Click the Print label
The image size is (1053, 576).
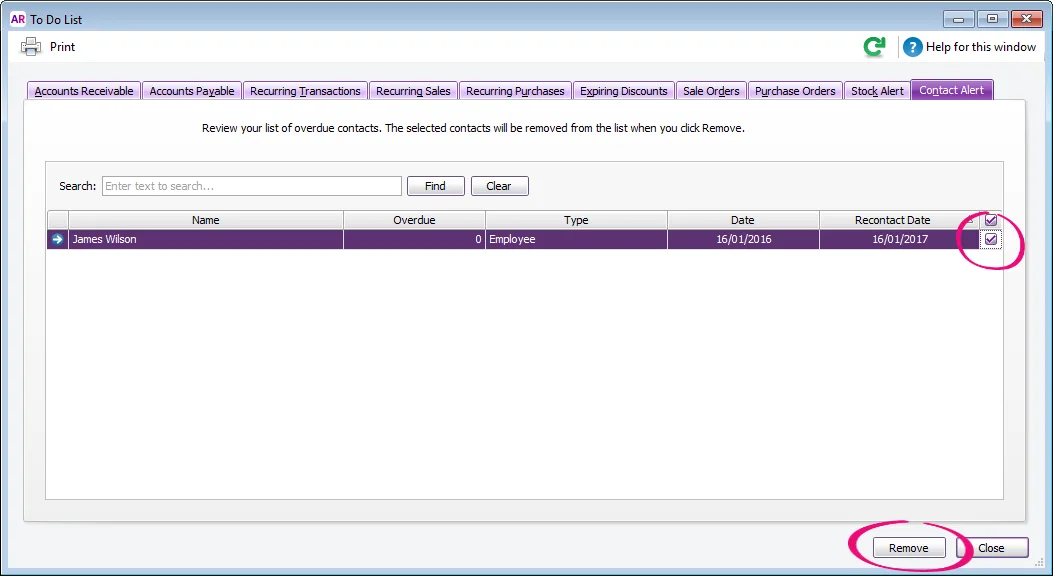[62, 47]
